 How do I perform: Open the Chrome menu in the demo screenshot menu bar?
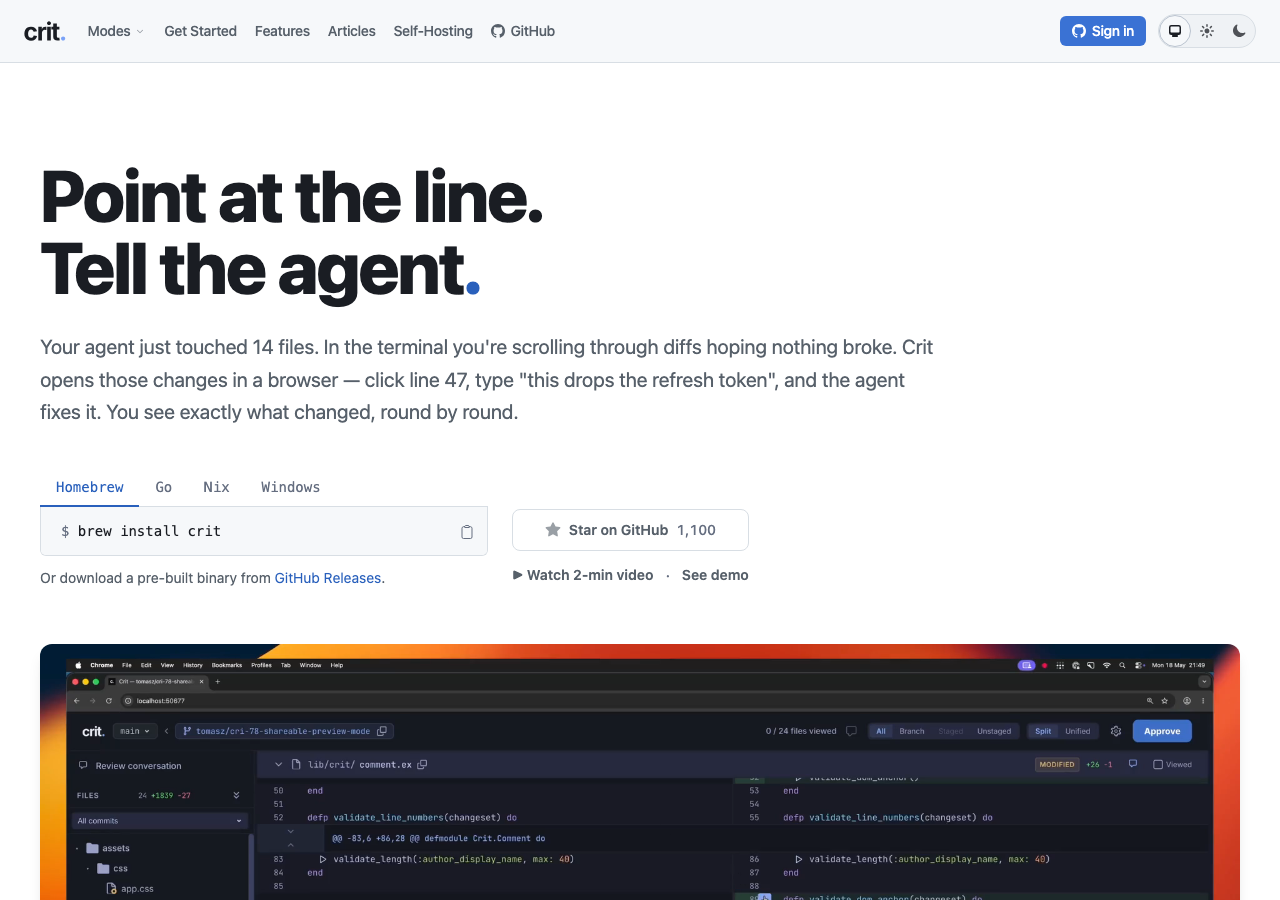pyautogui.click(x=102, y=665)
